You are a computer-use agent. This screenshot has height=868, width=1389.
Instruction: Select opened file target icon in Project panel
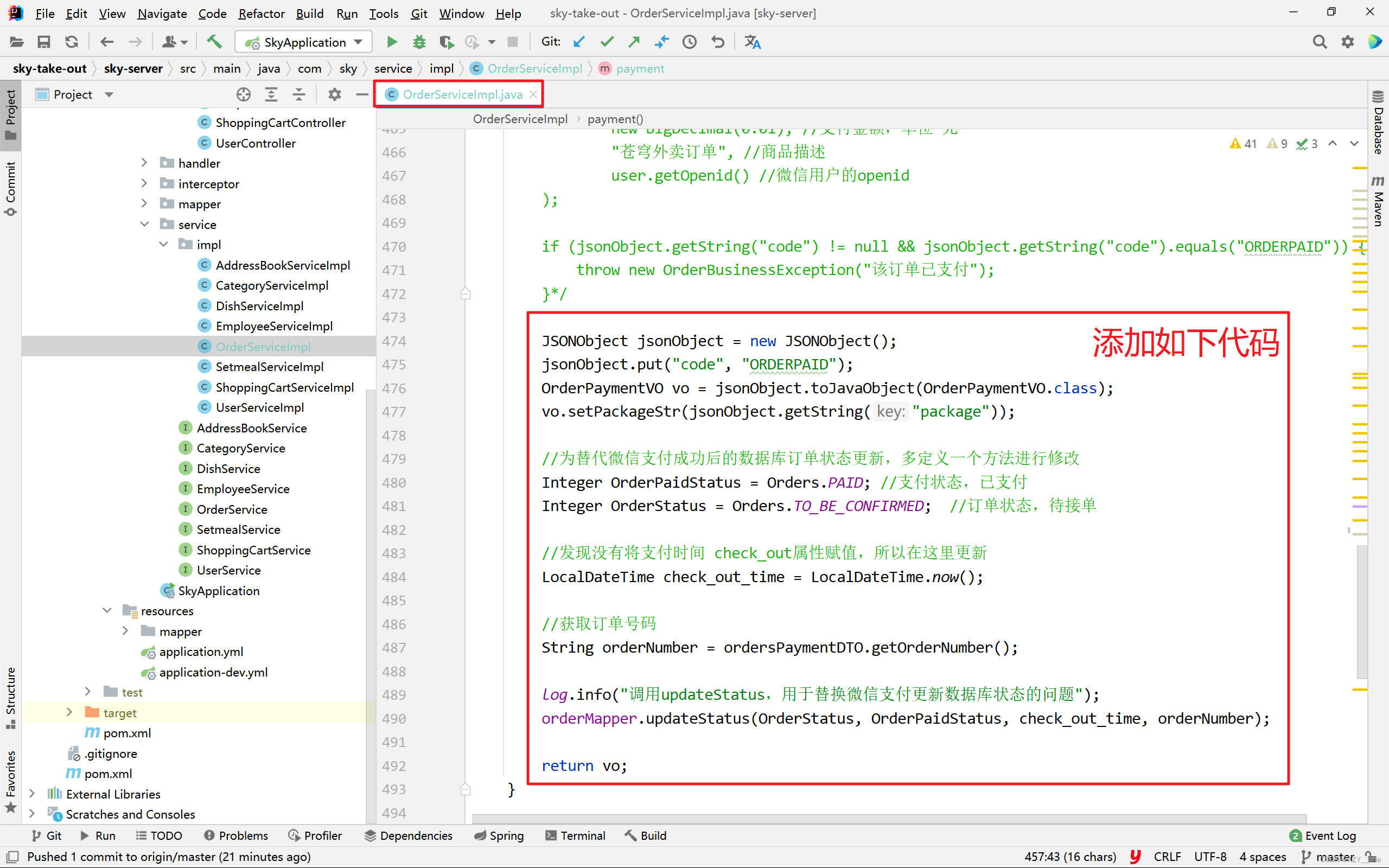pyautogui.click(x=244, y=94)
